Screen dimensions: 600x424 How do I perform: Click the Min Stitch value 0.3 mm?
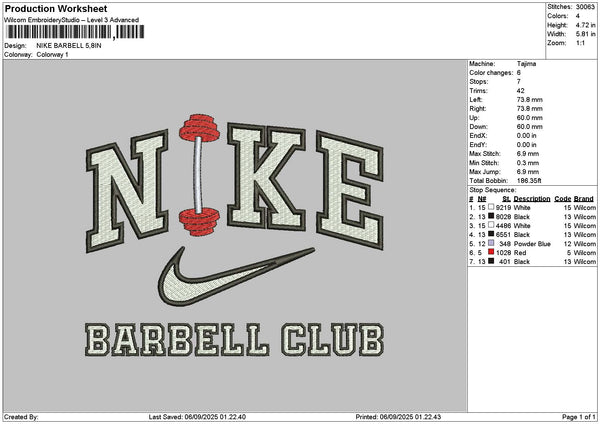click(528, 163)
